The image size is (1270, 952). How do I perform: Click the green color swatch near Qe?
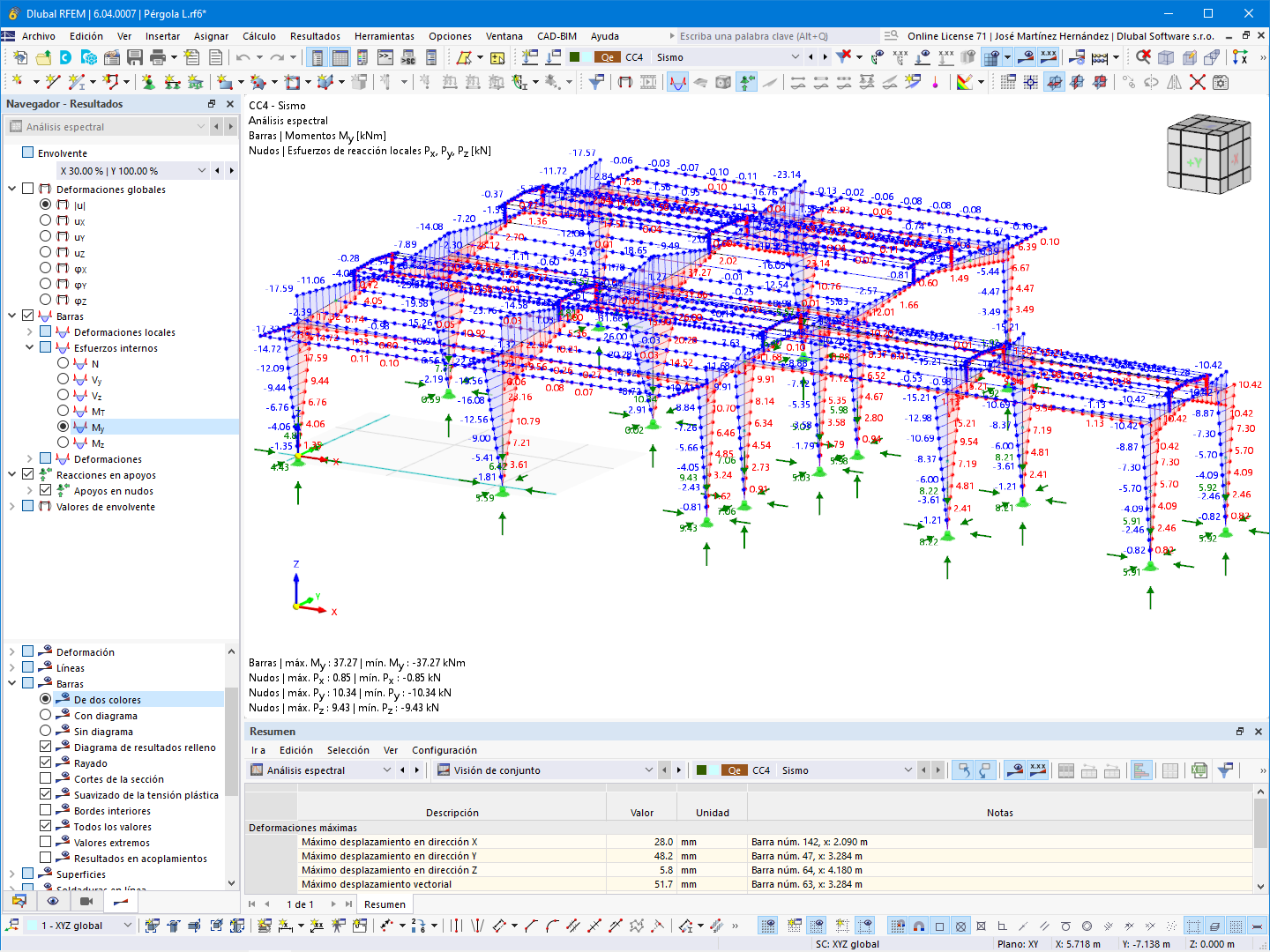pyautogui.click(x=574, y=56)
